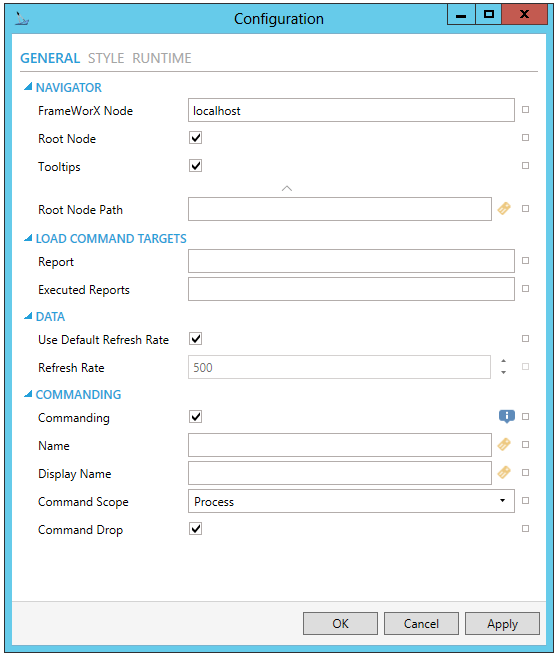Screen dimensions: 558x657
Task: Collapse the NAVIGATOR section
Action: click(28, 87)
